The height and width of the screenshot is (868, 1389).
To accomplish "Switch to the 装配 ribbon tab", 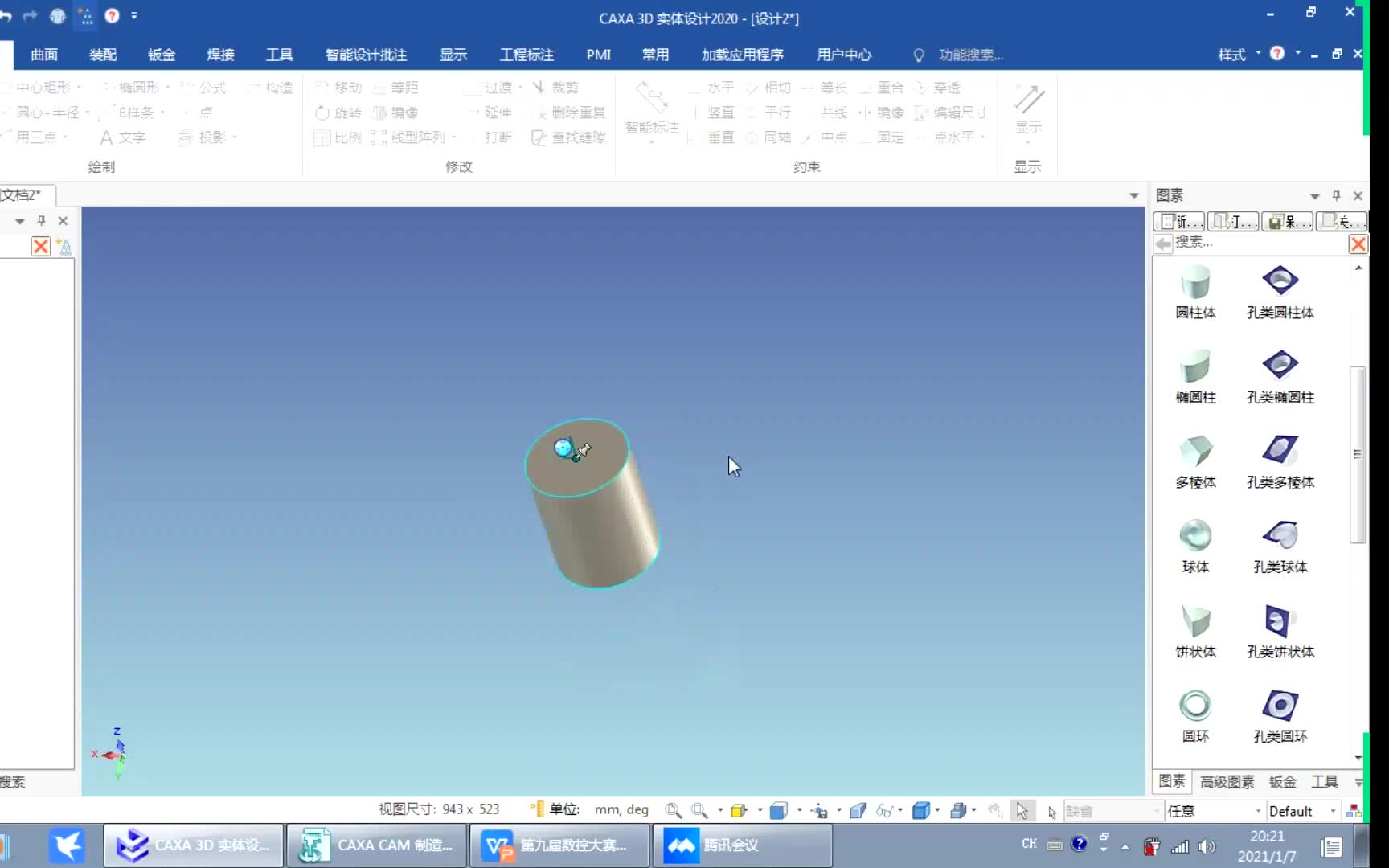I will tap(103, 55).
